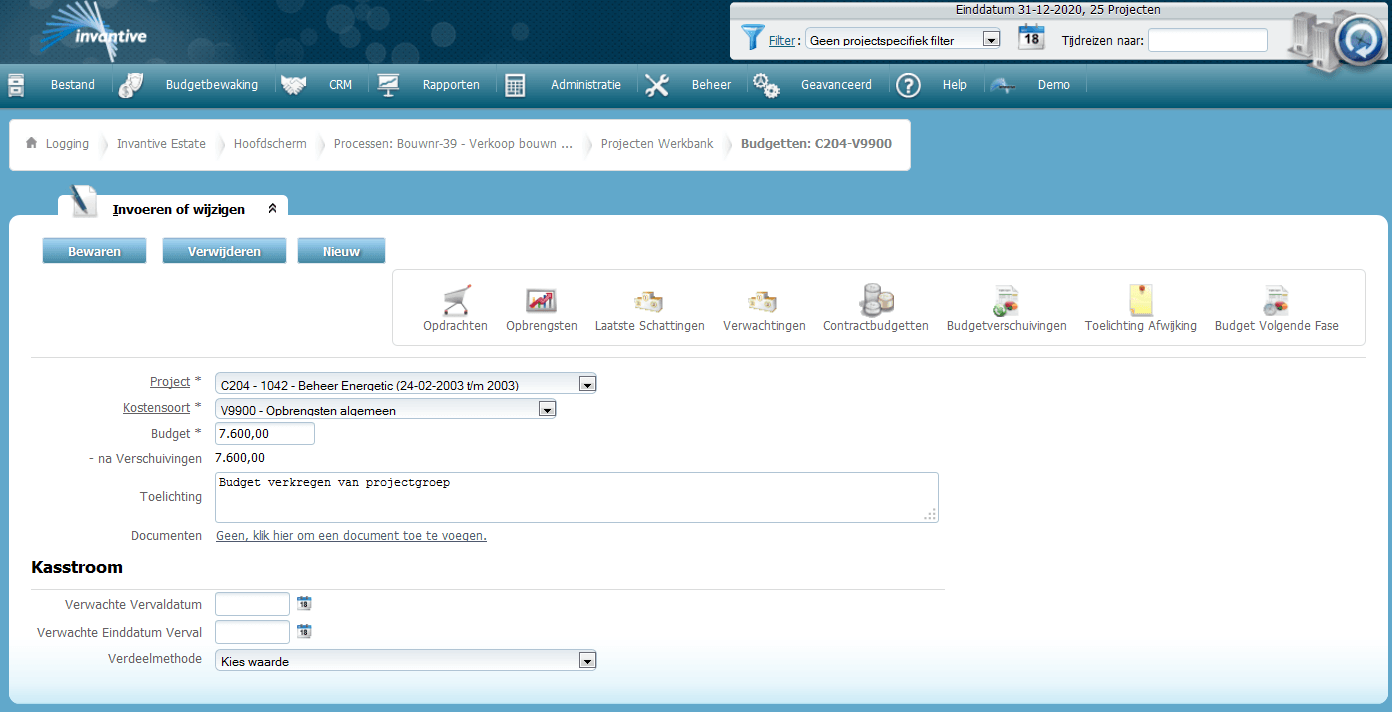The width and height of the screenshot is (1392, 712).
Task: Open the Project dropdown
Action: [x=587, y=383]
